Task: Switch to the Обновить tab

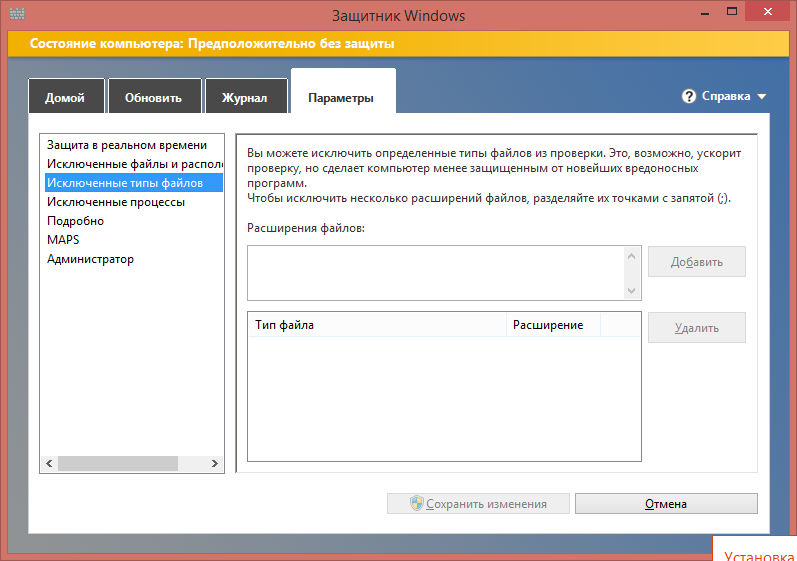Action: 154,96
